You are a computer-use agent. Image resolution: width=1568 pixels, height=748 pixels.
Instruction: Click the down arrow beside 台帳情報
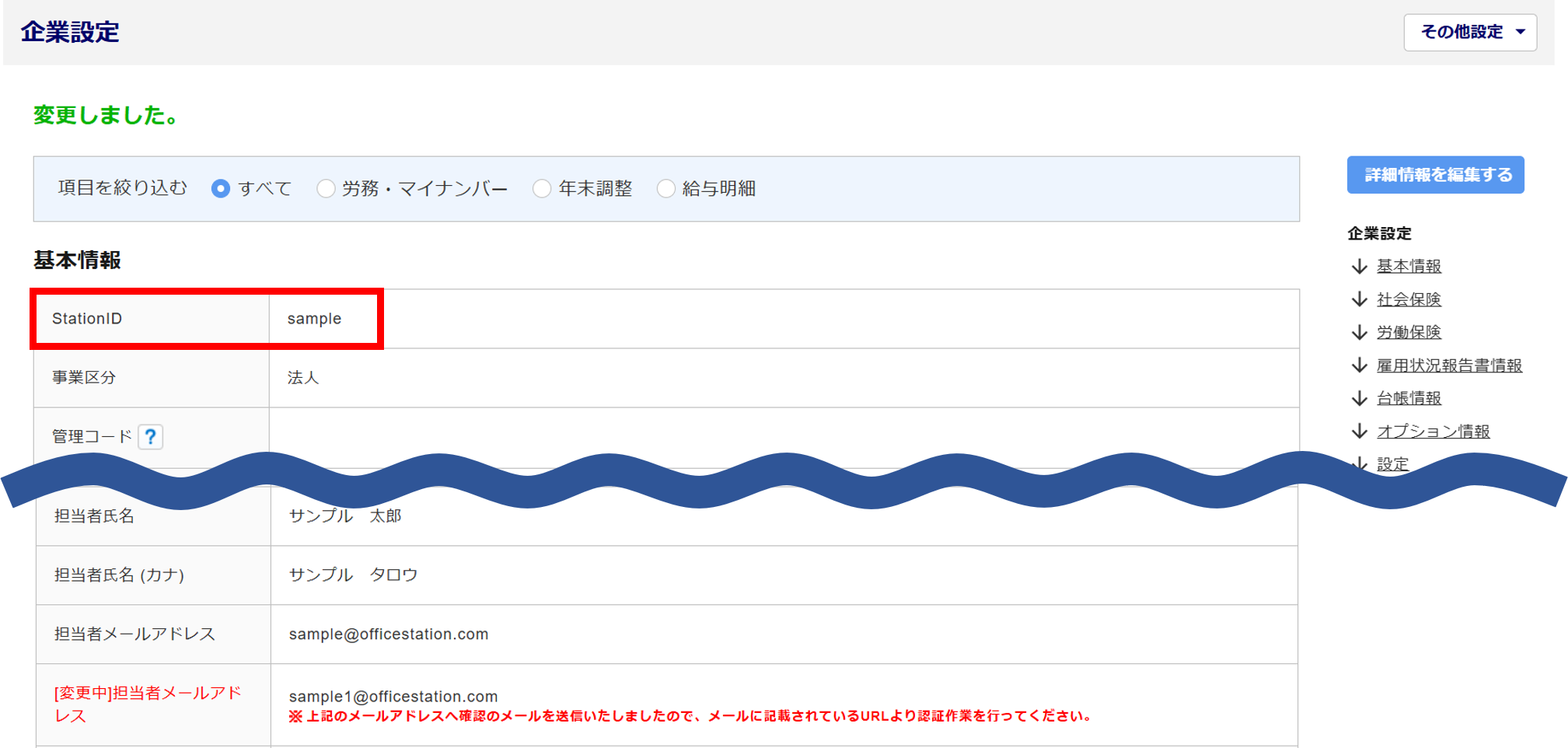point(1359,399)
